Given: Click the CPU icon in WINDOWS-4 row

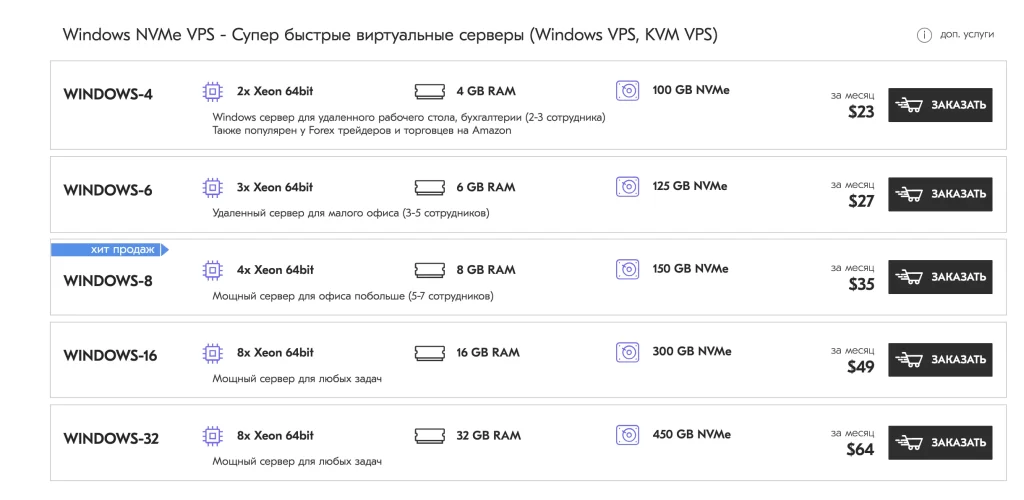Looking at the screenshot, I should click(211, 92).
